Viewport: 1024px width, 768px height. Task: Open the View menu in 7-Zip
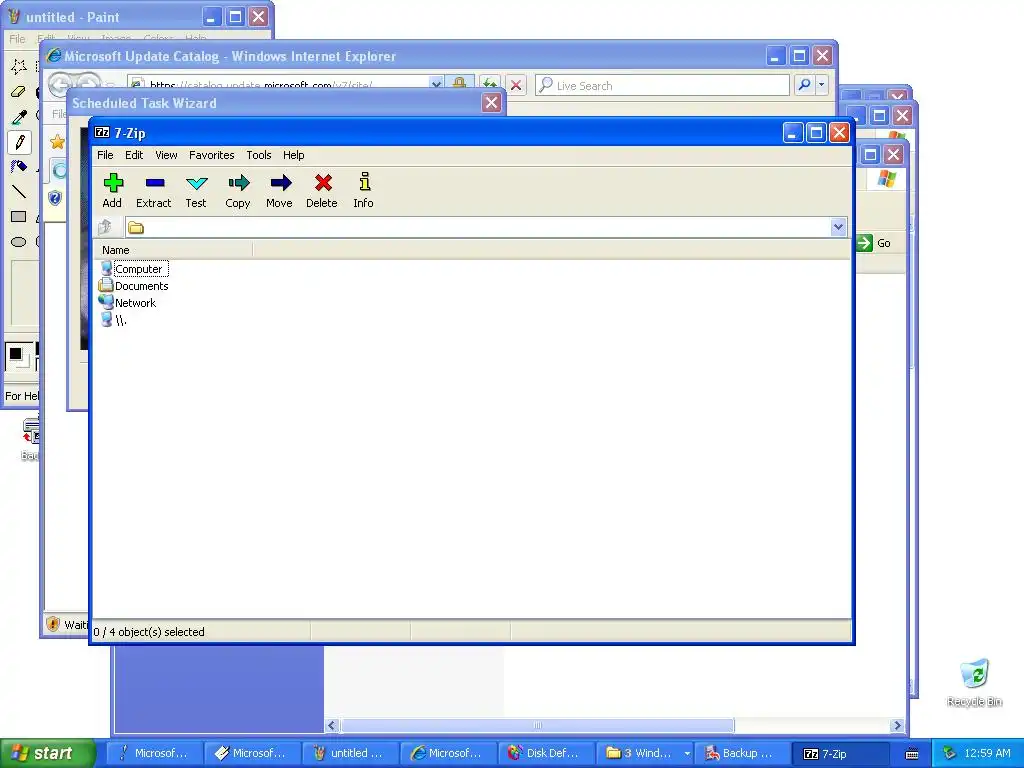click(x=166, y=155)
